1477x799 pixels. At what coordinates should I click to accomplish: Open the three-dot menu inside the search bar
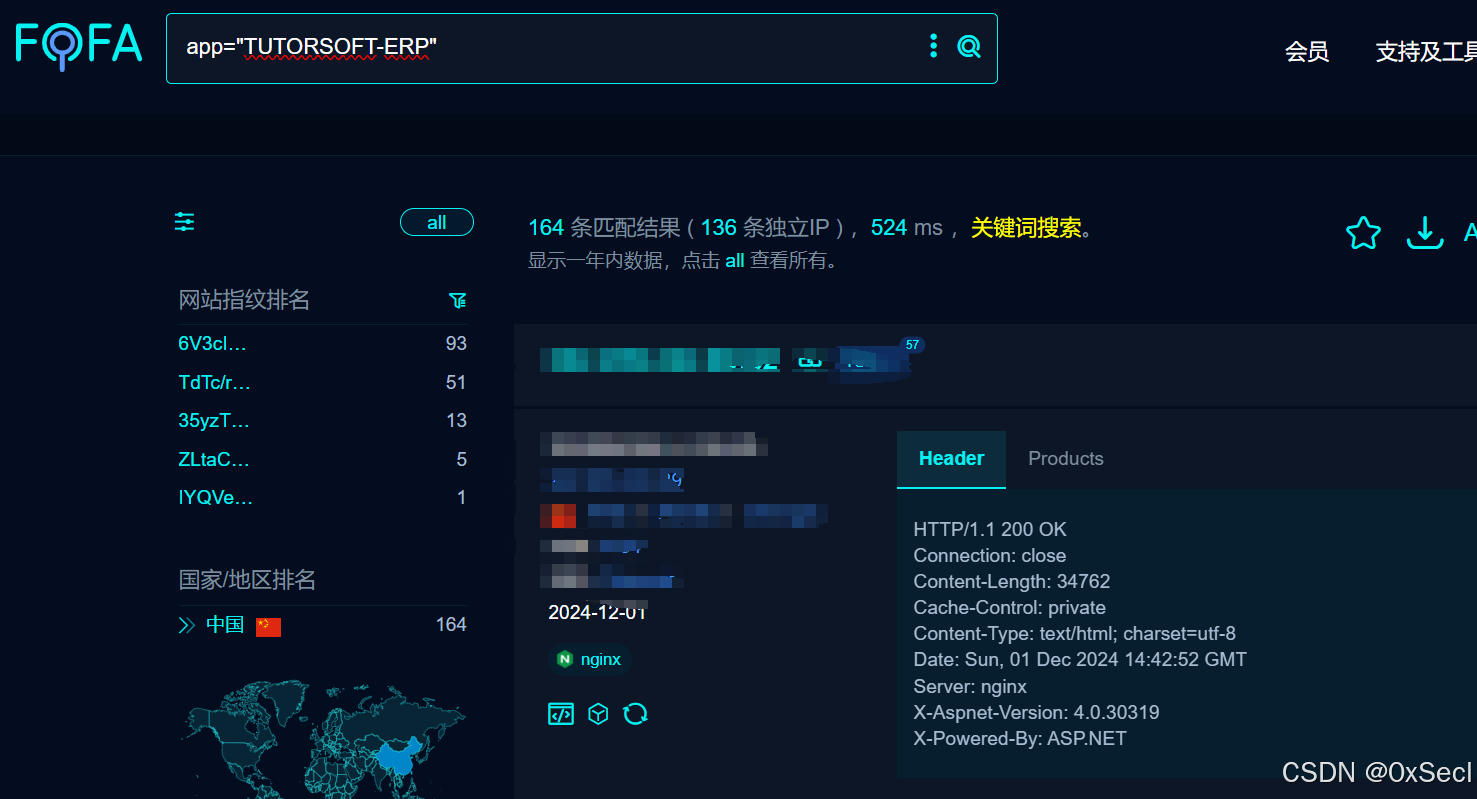933,46
